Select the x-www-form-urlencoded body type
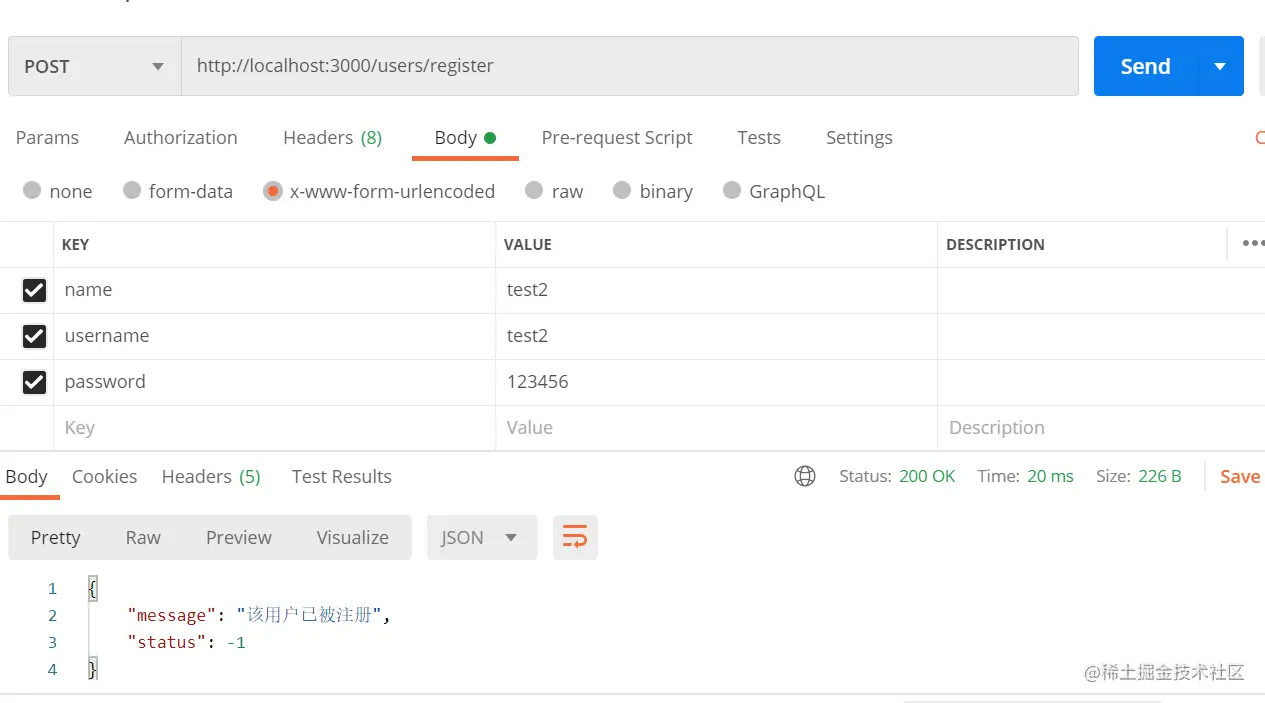 click(379, 191)
